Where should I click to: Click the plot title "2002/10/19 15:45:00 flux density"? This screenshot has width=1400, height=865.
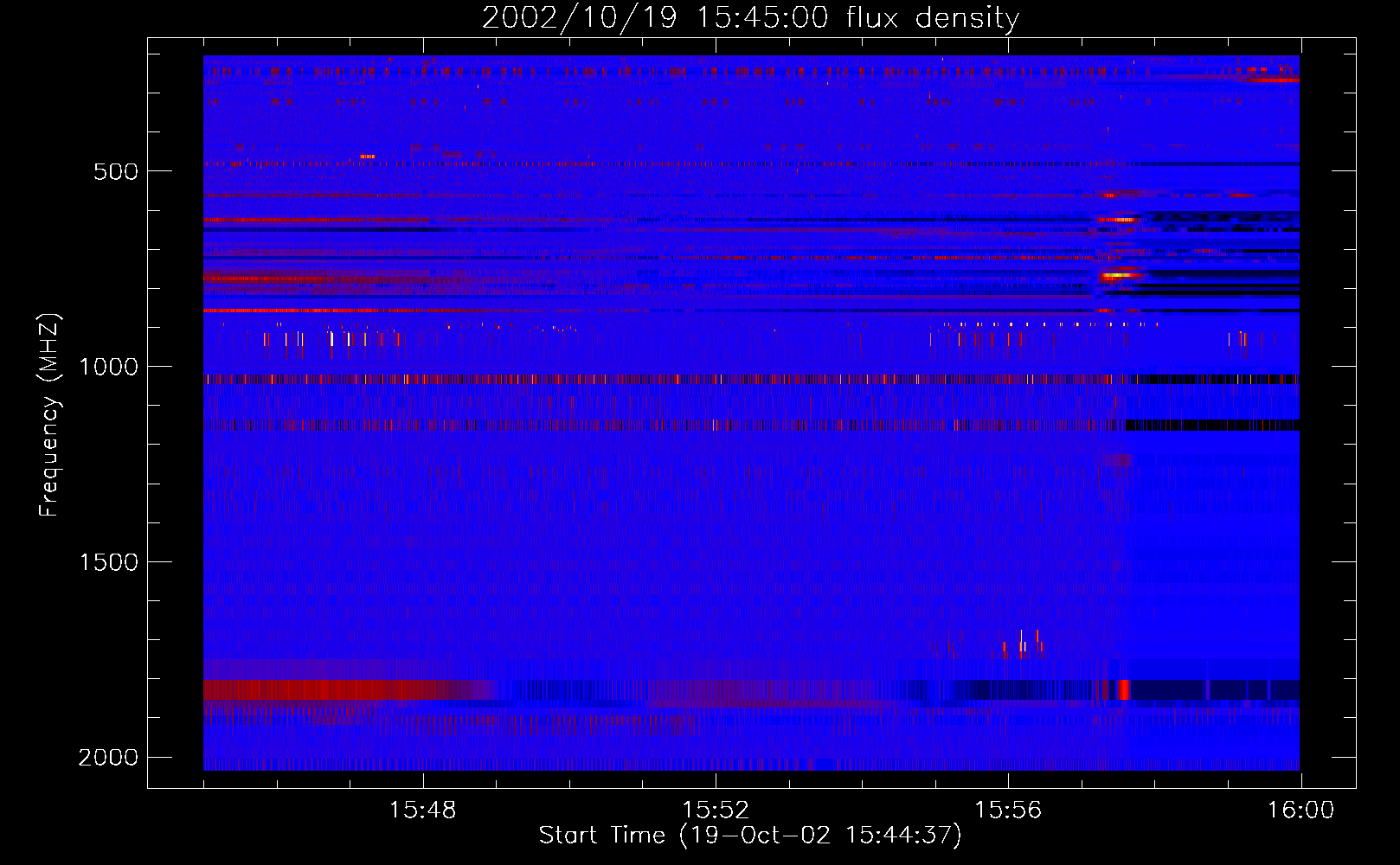tap(750, 17)
